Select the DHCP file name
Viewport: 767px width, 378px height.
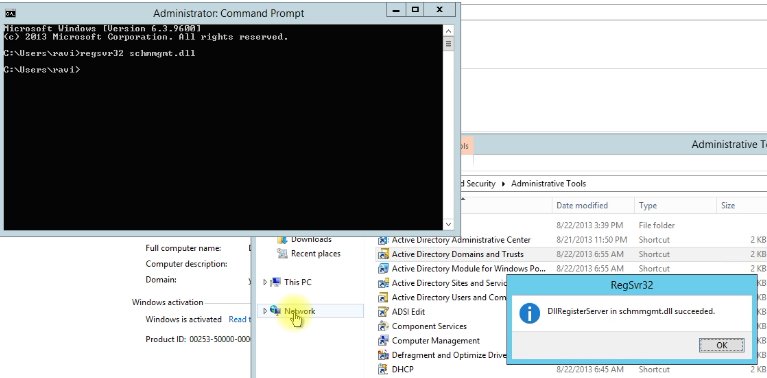click(x=402, y=369)
